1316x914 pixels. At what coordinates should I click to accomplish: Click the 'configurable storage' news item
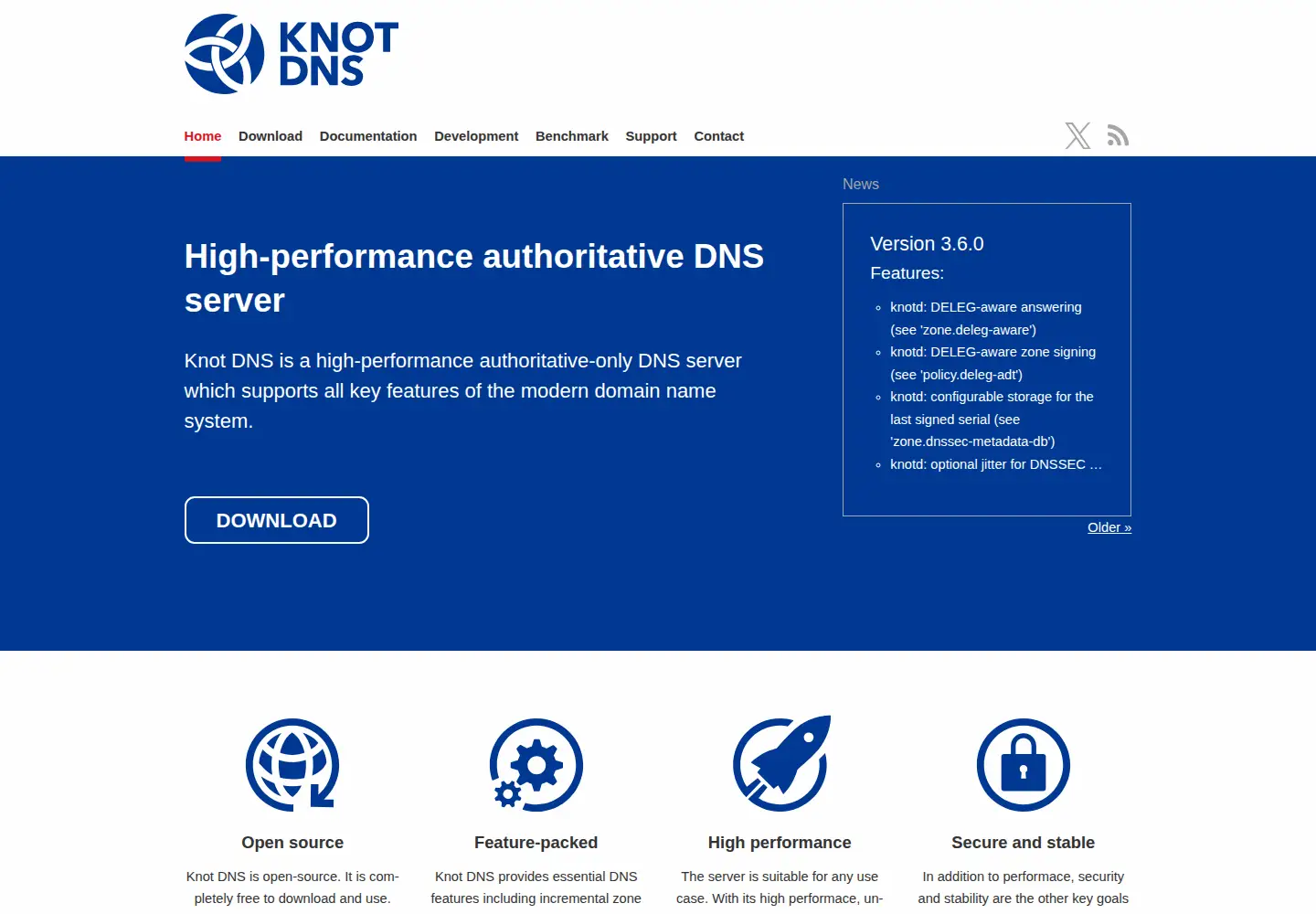[x=992, y=419]
